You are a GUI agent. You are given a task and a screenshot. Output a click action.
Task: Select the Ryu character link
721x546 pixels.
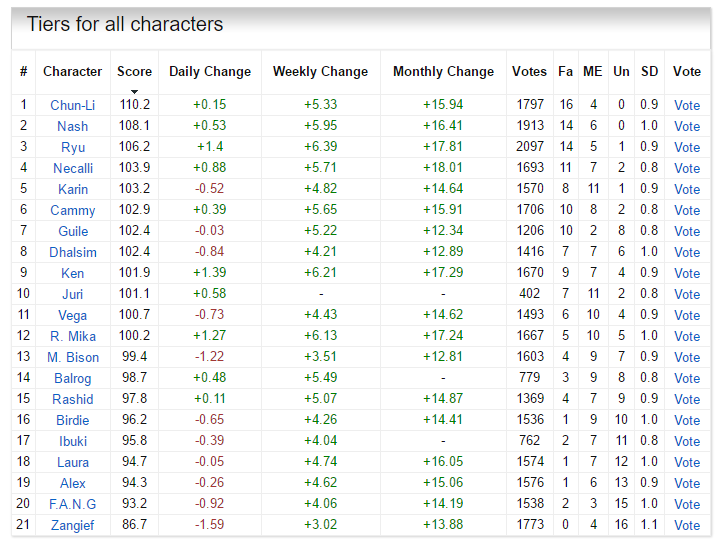(x=72, y=147)
